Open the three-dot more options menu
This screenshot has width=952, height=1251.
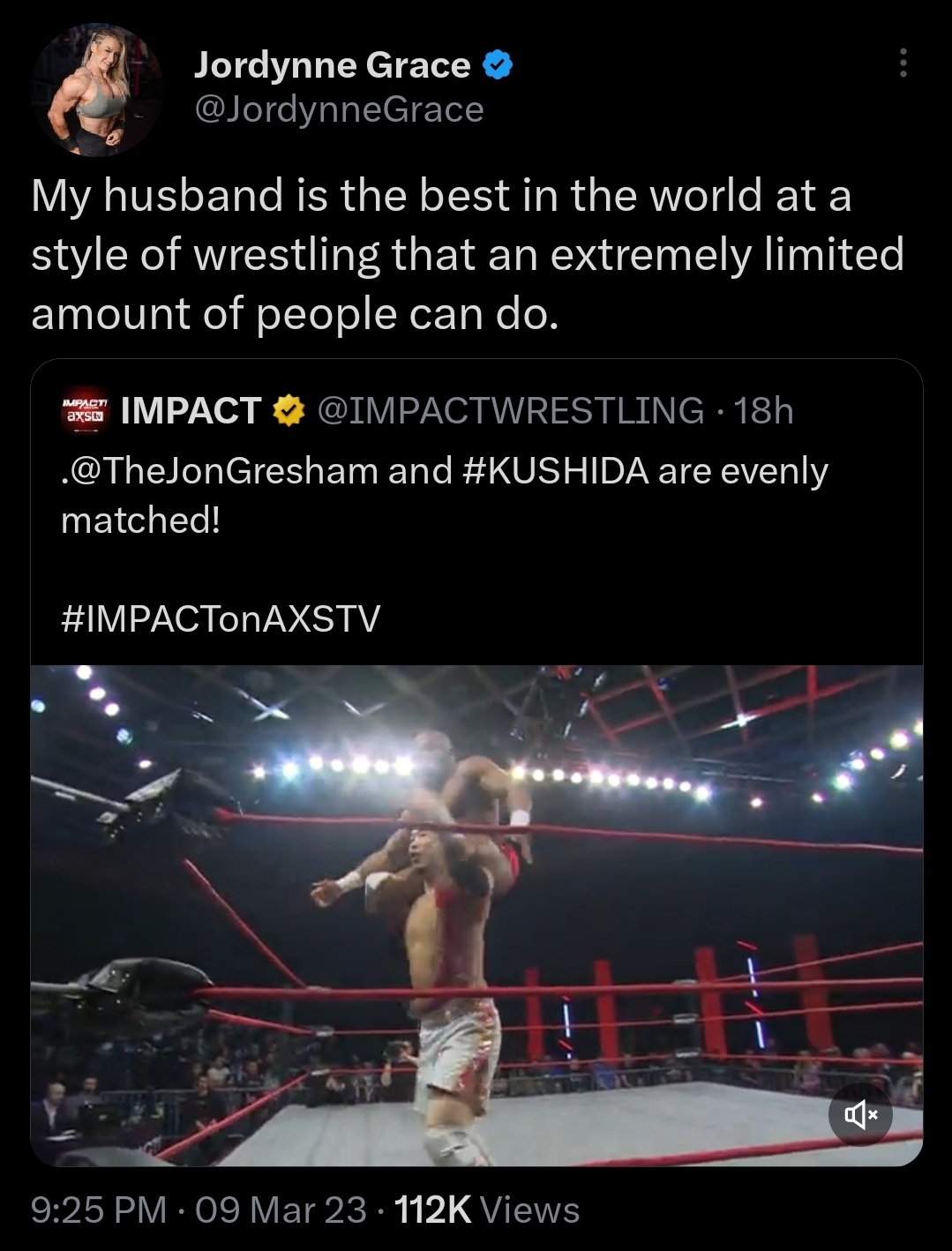(x=903, y=64)
